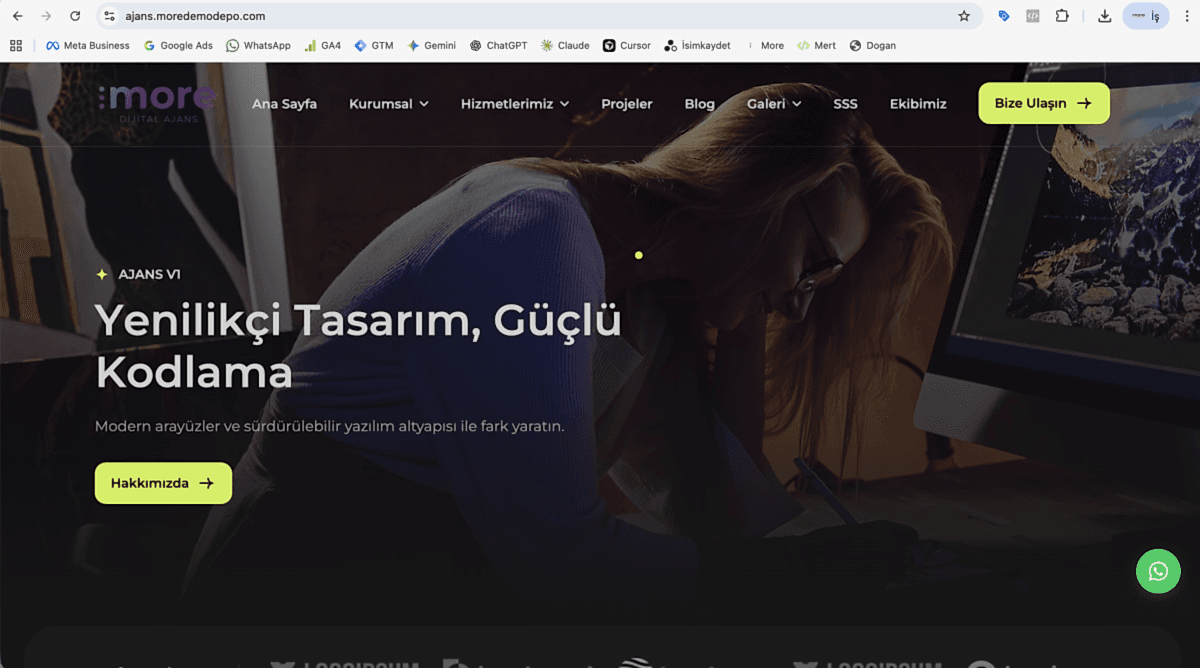Open the Meta Business bookmark
The width and height of the screenshot is (1200, 668).
[88, 45]
